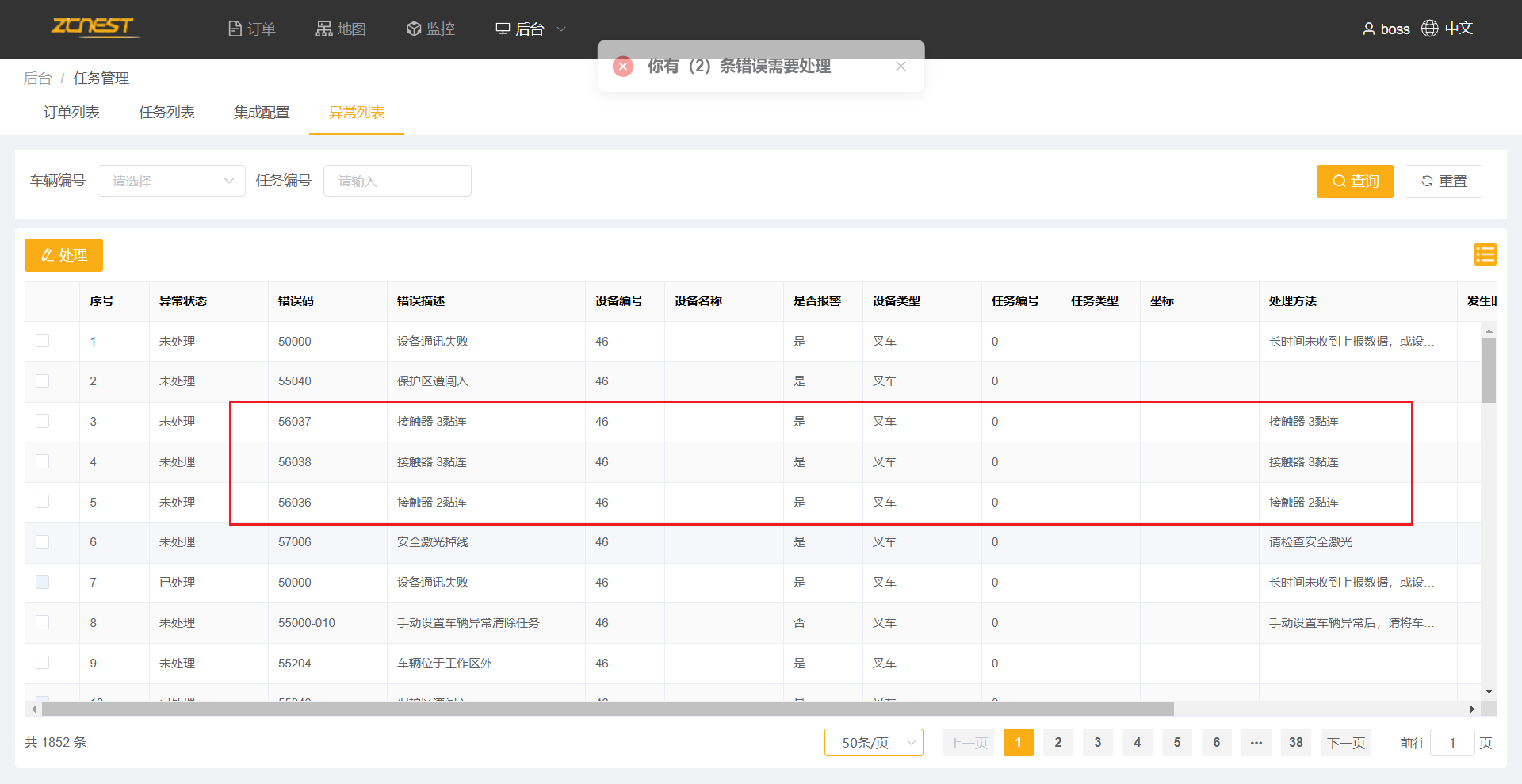Screen dimensions: 1522x784
Task: Click the current page 1 button
Action: coord(1019,743)
